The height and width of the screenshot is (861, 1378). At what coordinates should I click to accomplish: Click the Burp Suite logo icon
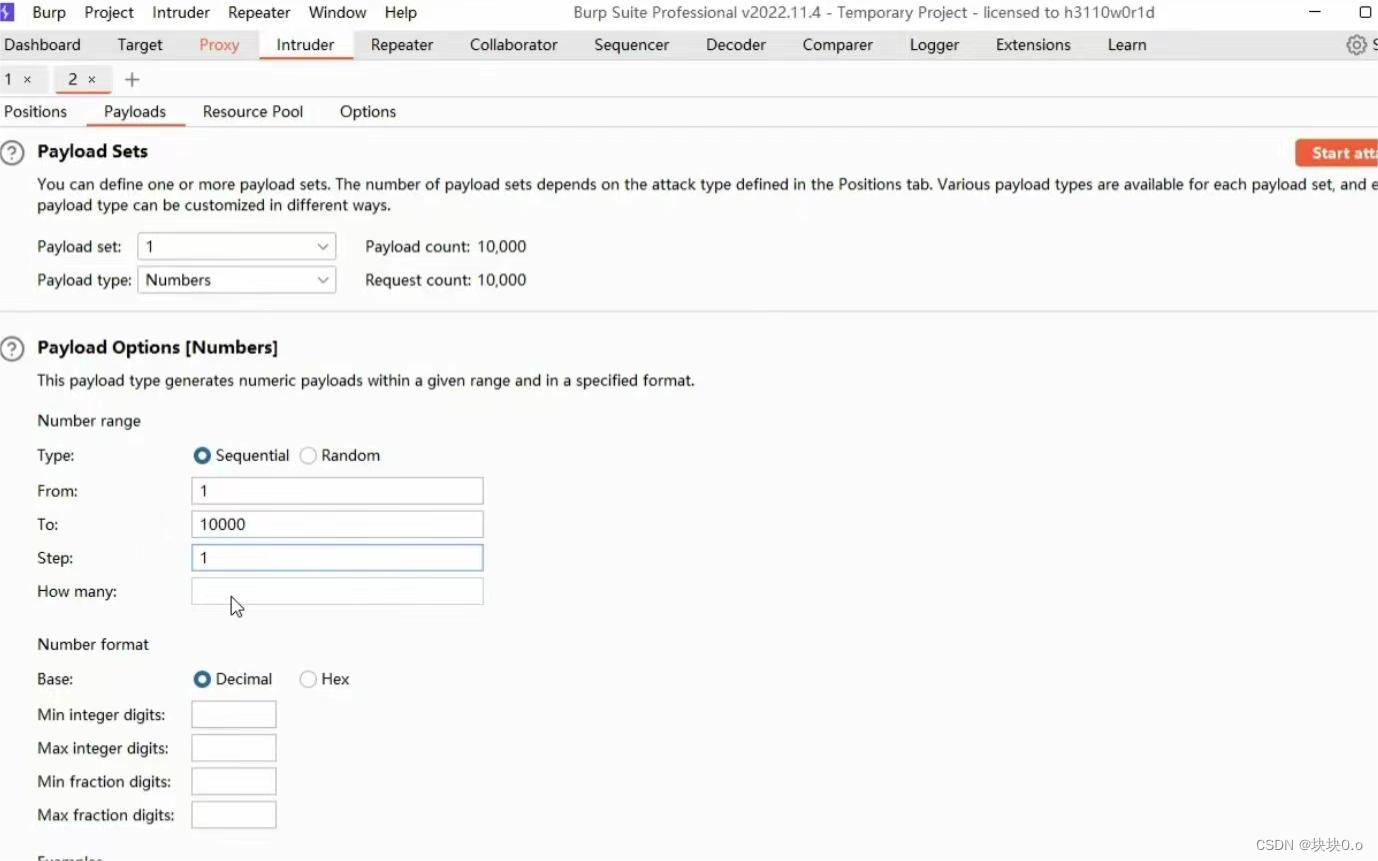point(7,12)
